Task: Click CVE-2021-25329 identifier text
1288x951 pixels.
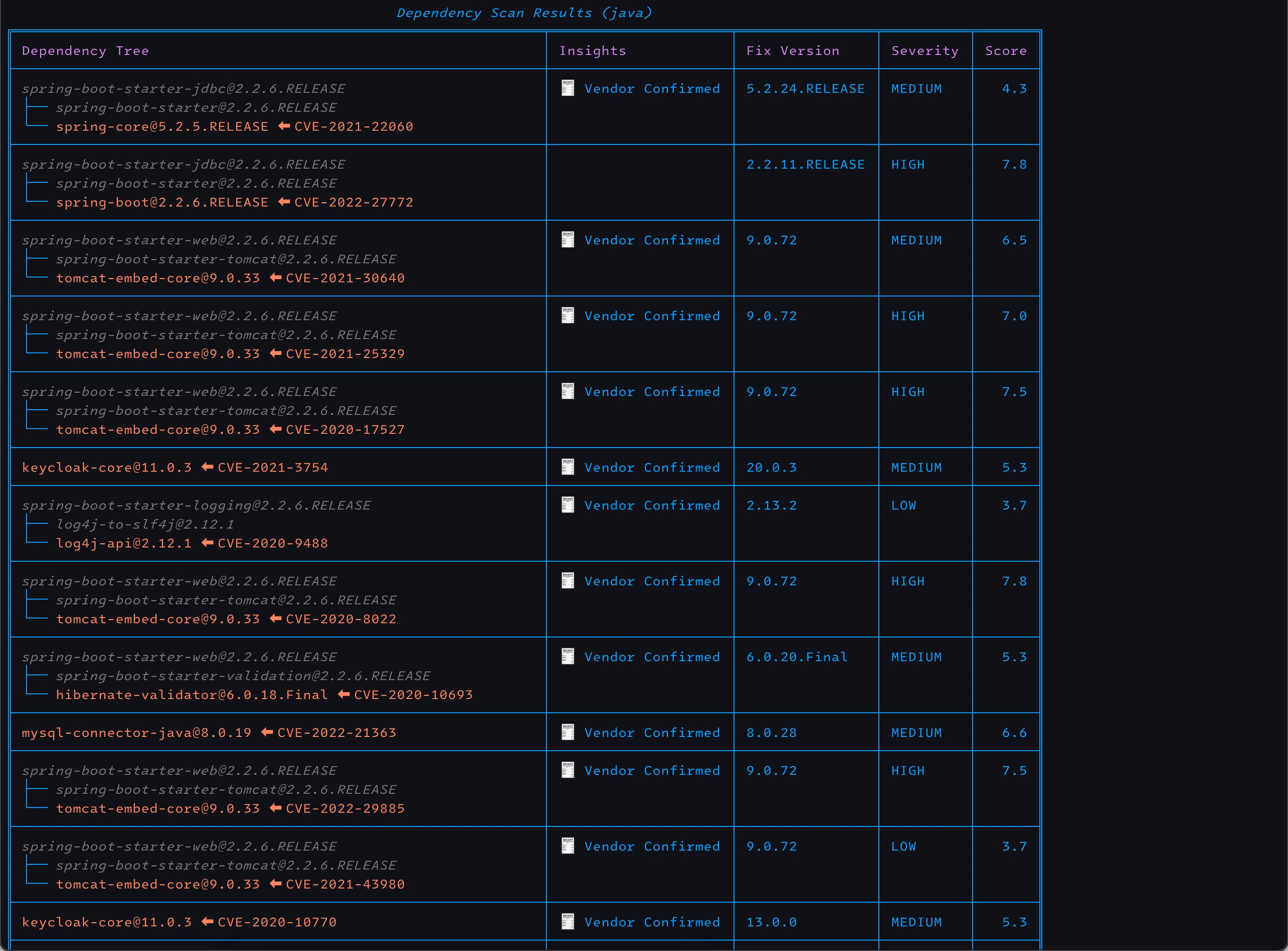Action: tap(345, 354)
